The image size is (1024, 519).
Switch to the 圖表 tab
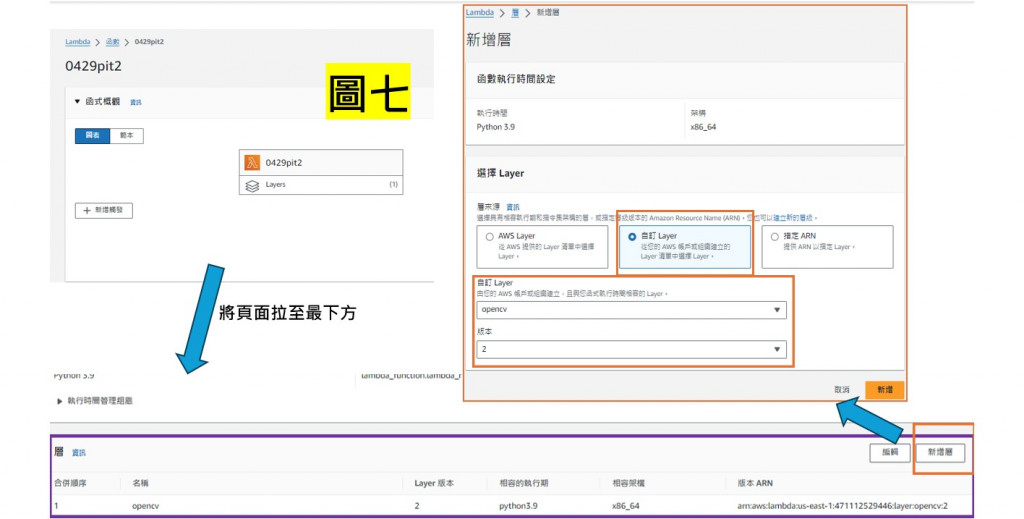pos(92,135)
